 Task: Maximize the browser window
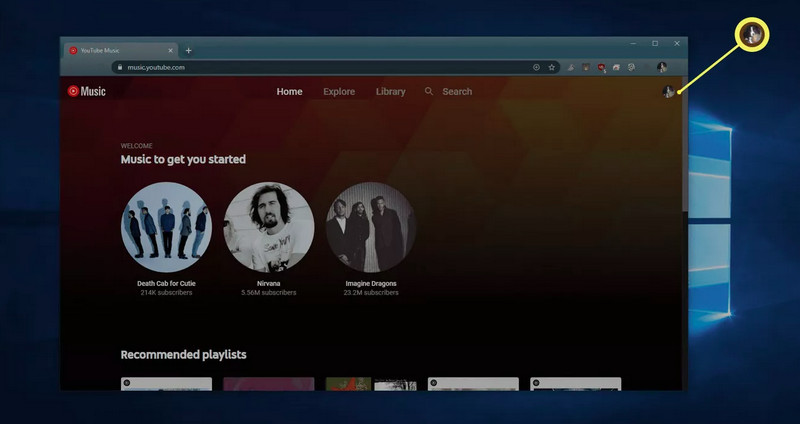[655, 44]
